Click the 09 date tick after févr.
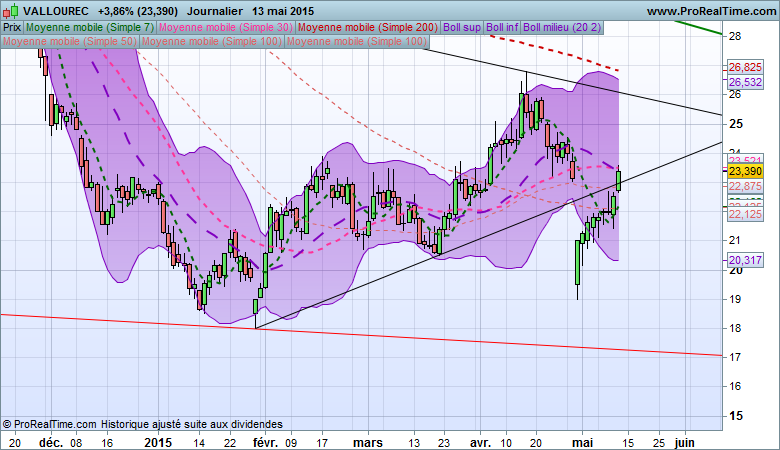Viewport: 780px width, 450px height. point(291,443)
